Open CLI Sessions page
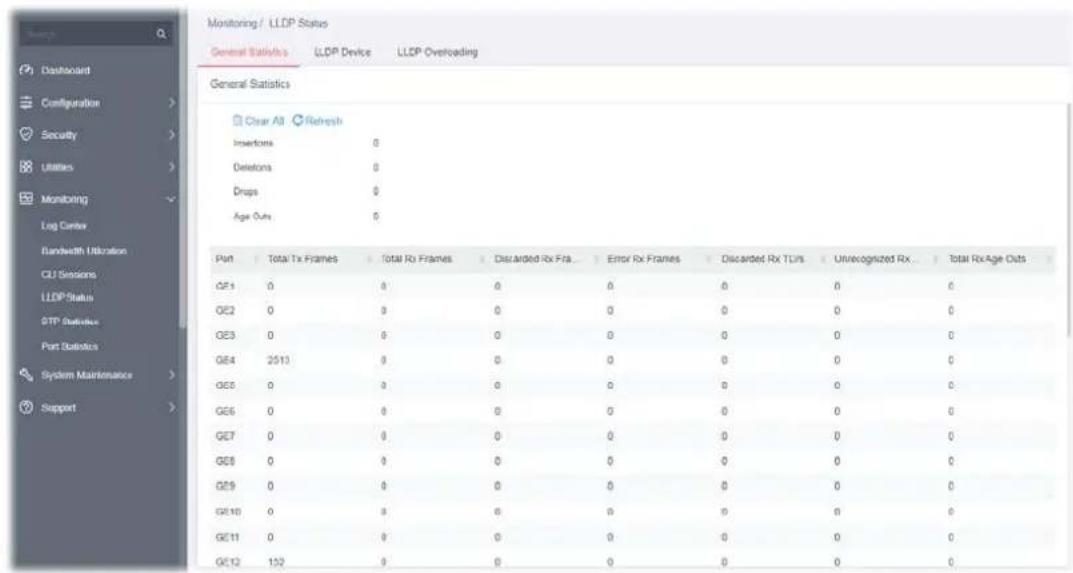This screenshot has width=1073, height=573. (x=68, y=275)
